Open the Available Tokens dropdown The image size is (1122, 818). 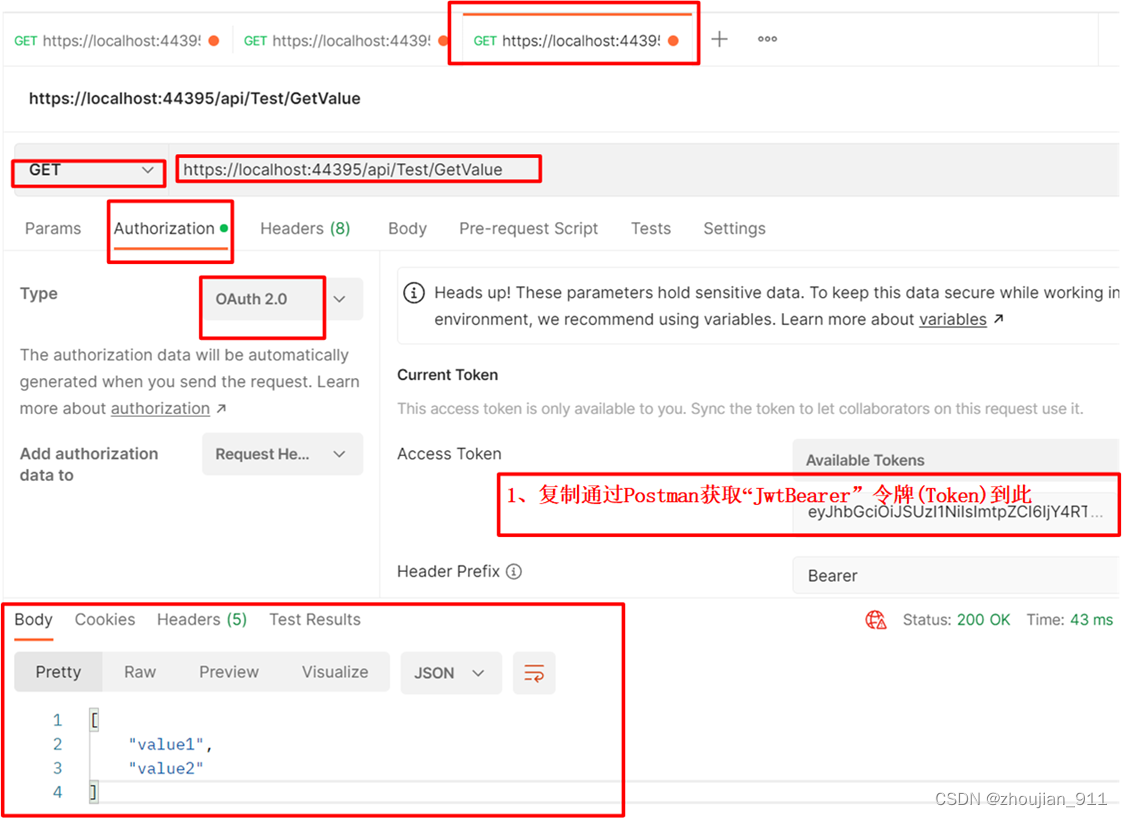956,459
